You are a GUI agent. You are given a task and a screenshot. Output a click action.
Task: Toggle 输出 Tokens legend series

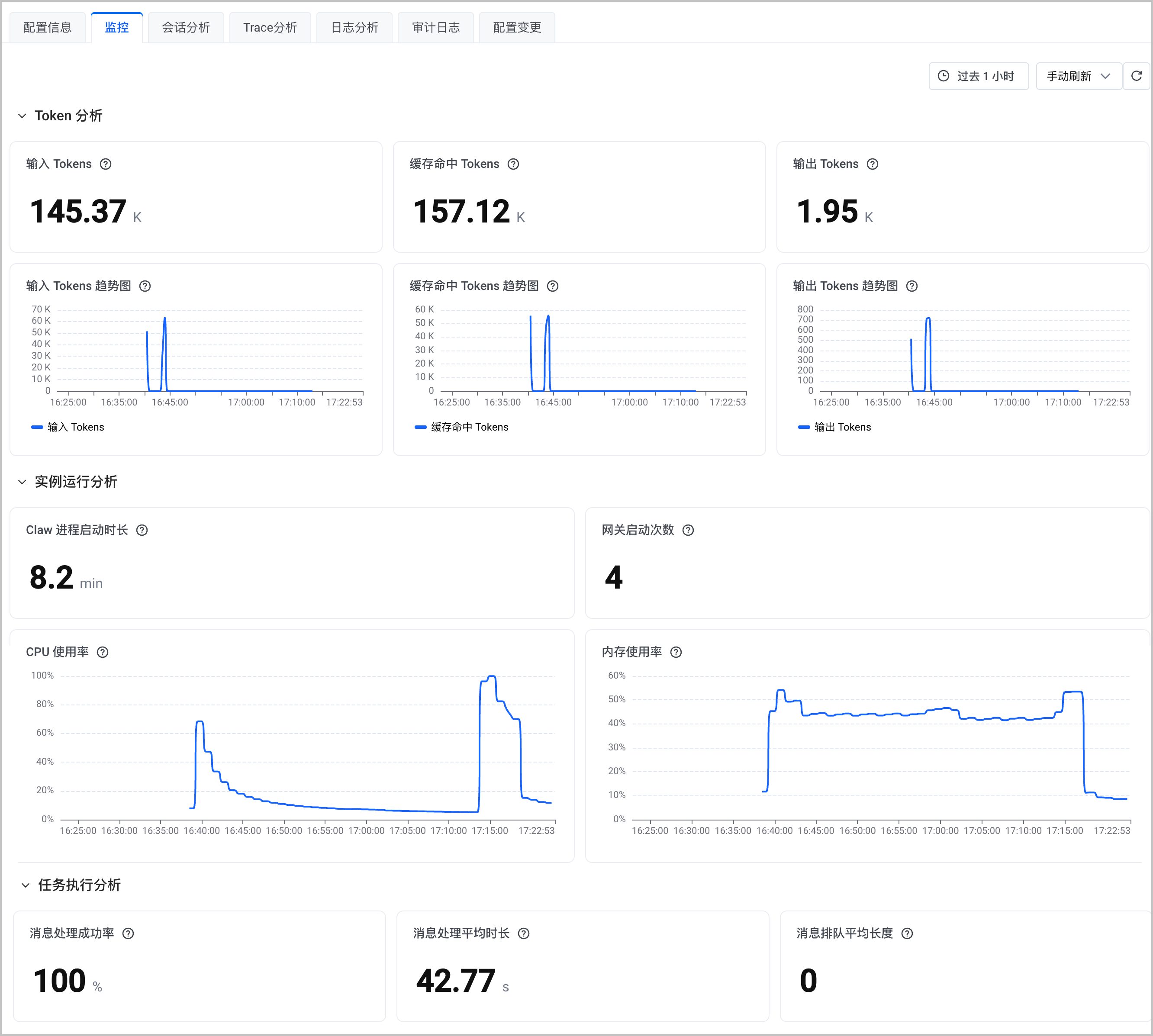tap(834, 427)
